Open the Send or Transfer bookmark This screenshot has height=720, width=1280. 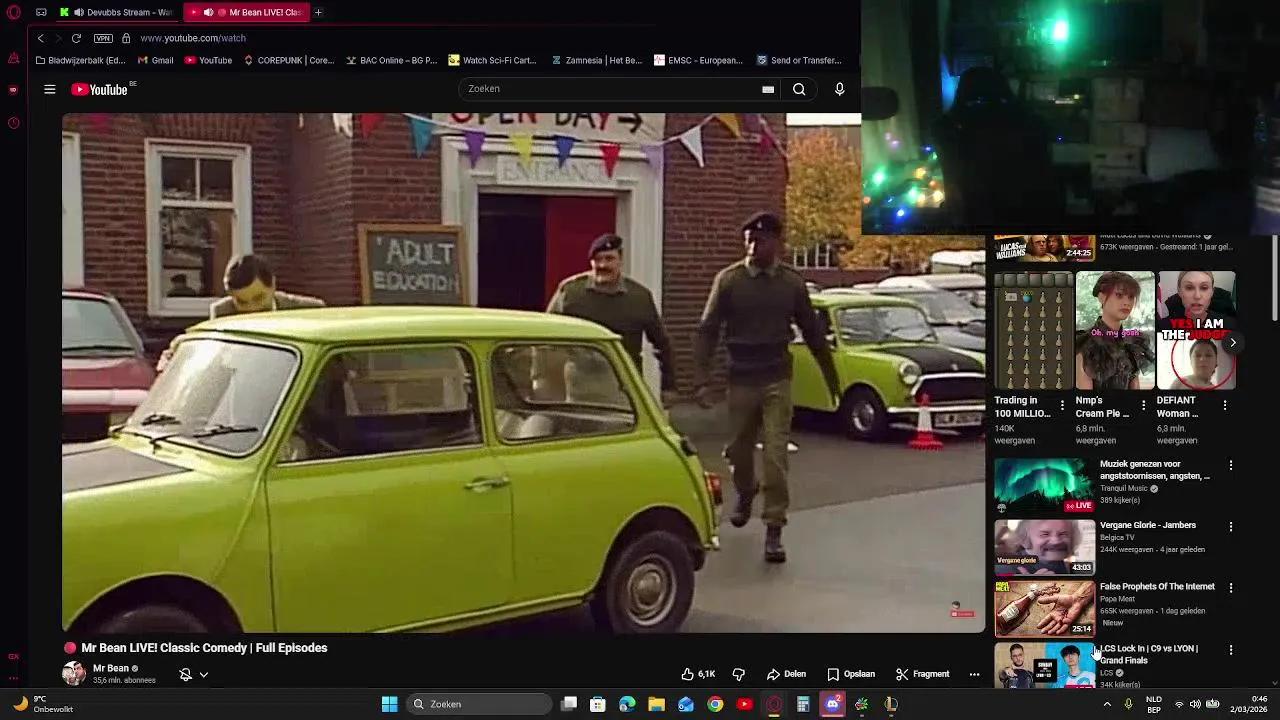799,60
